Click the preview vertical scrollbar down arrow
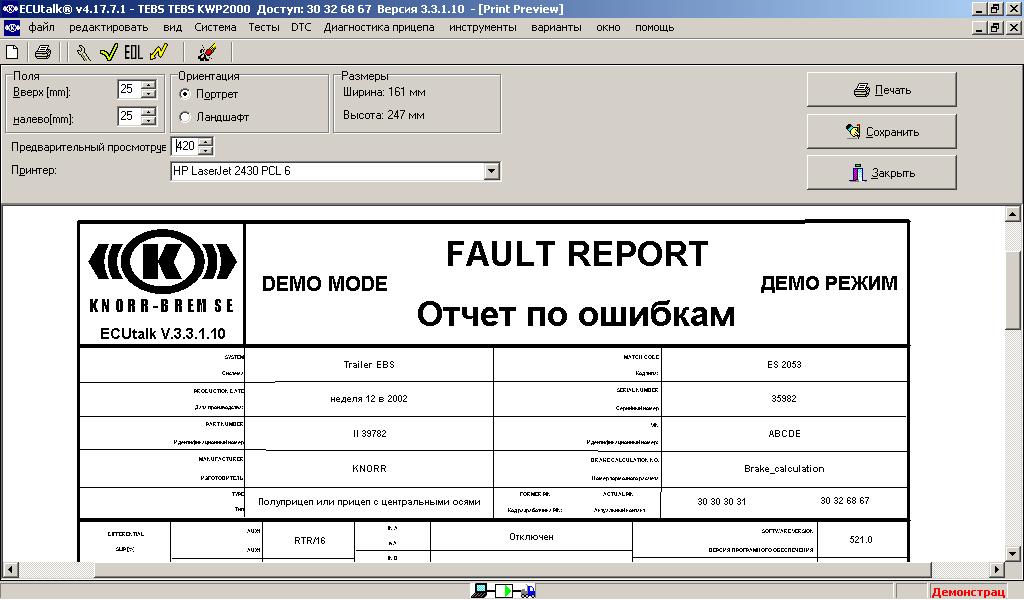Image resolution: width=1024 pixels, height=600 pixels. [x=1012, y=554]
